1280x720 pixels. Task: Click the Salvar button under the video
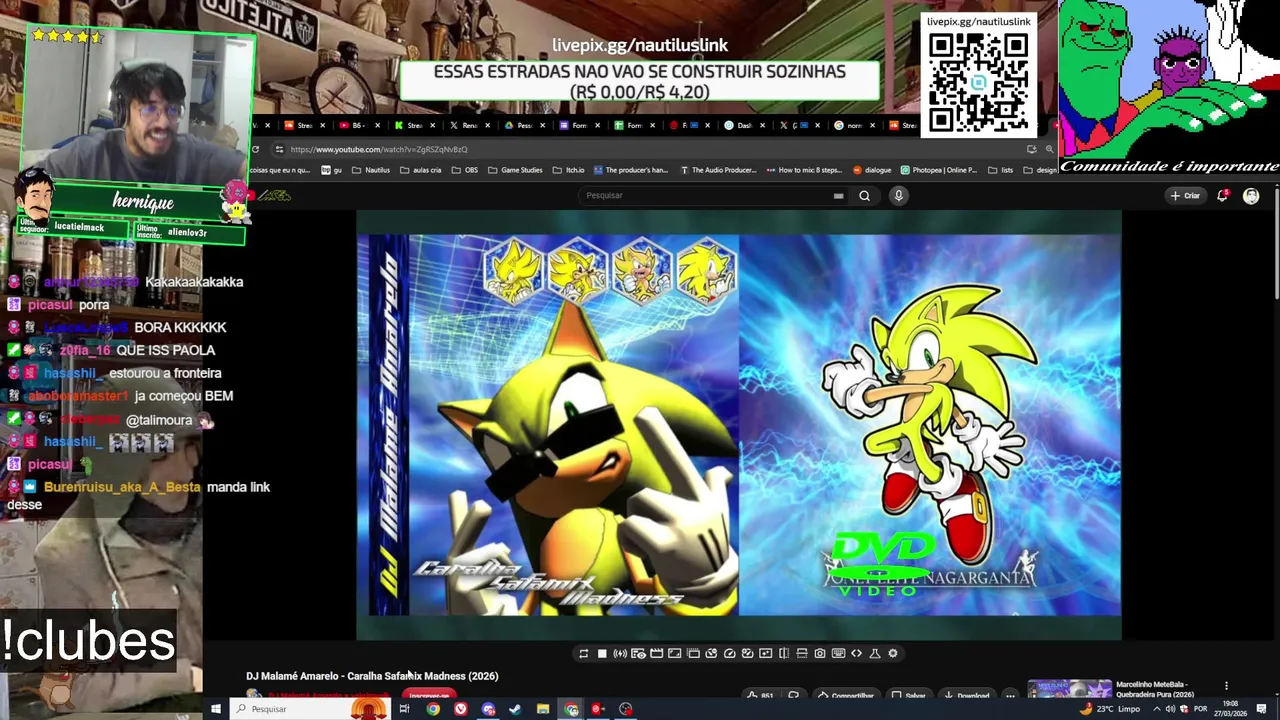pyautogui.click(x=909, y=695)
